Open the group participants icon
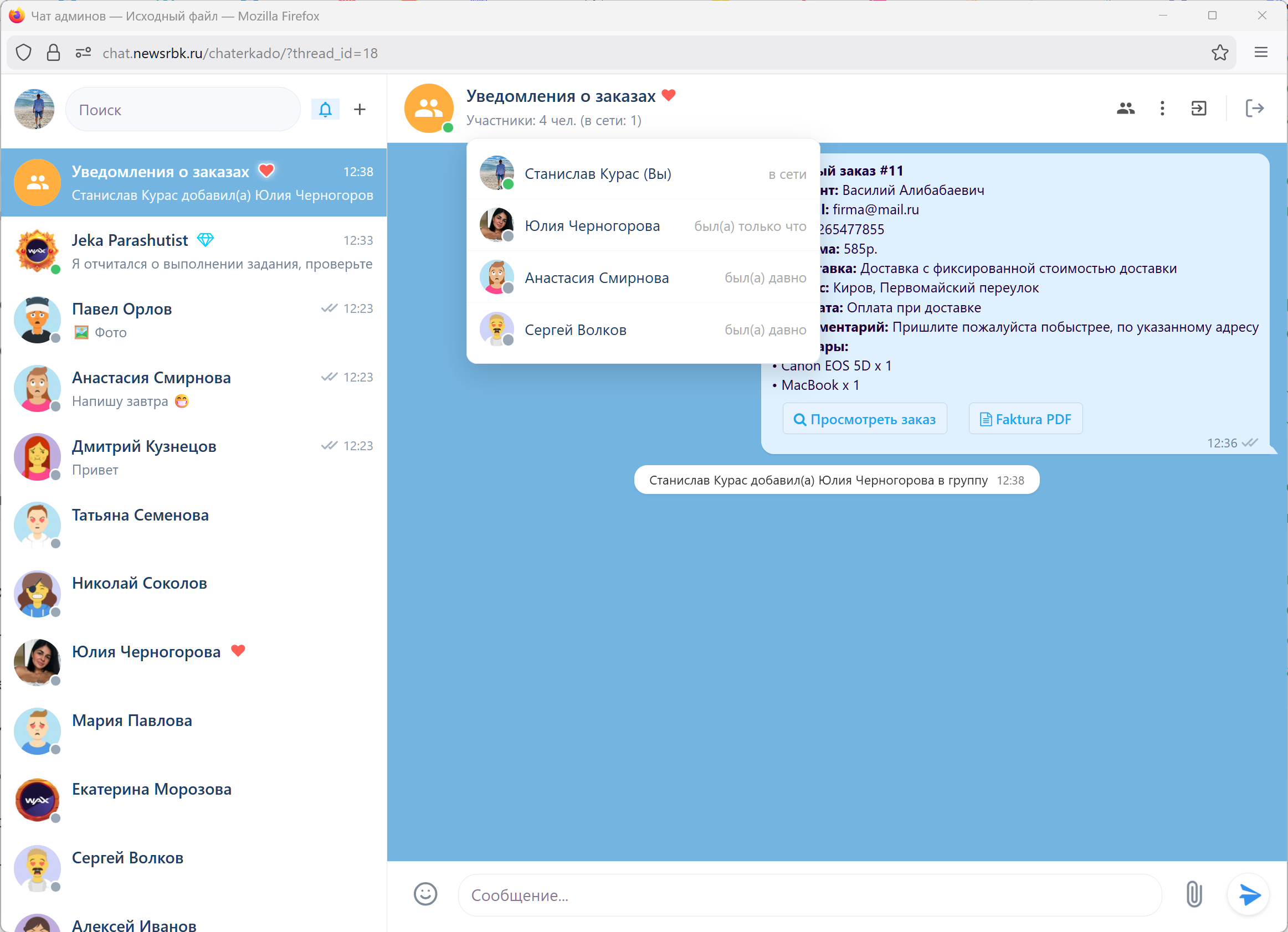This screenshot has width=1288, height=932. click(x=1125, y=108)
